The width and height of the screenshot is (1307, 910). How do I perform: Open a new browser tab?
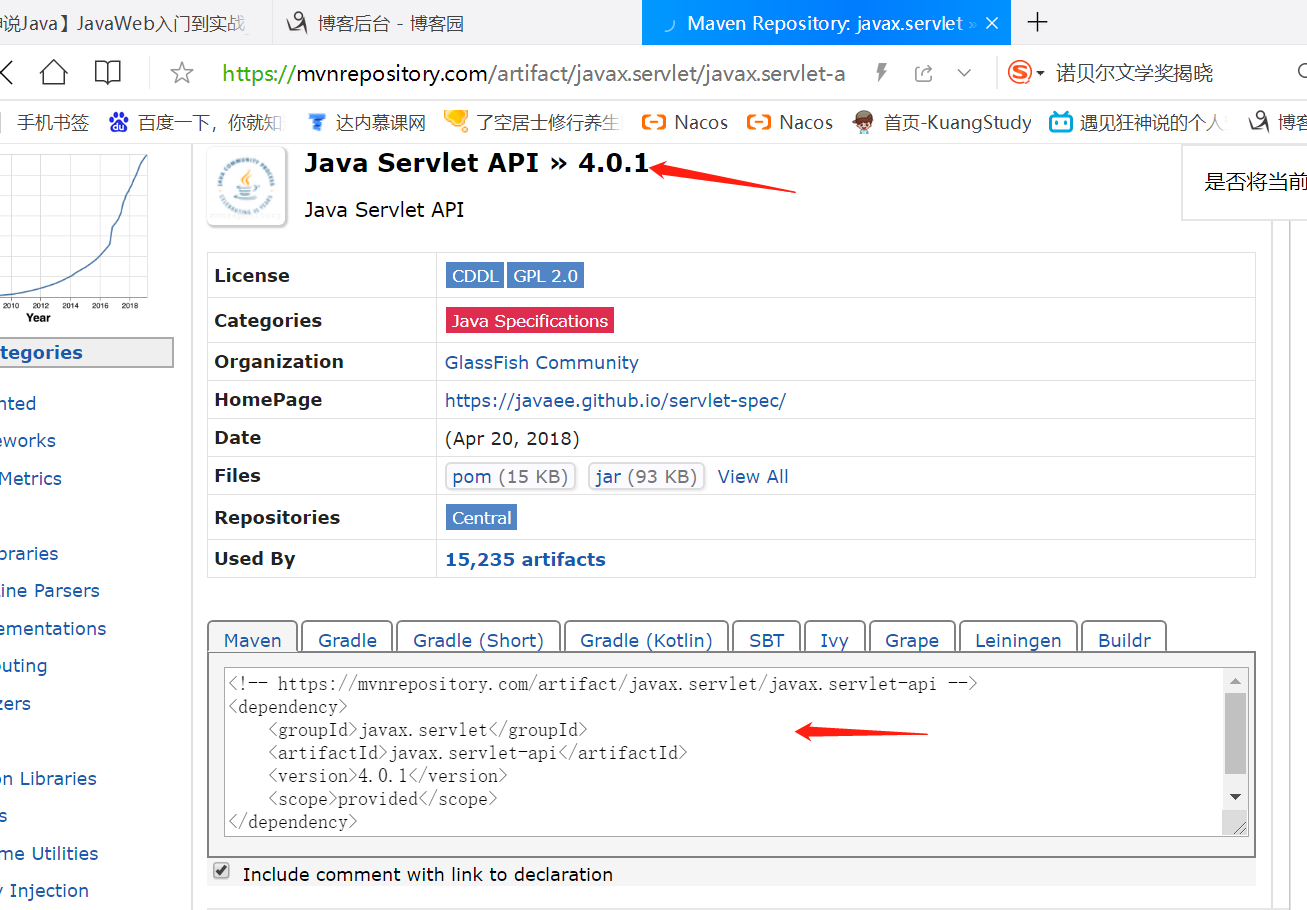pos(1038,22)
